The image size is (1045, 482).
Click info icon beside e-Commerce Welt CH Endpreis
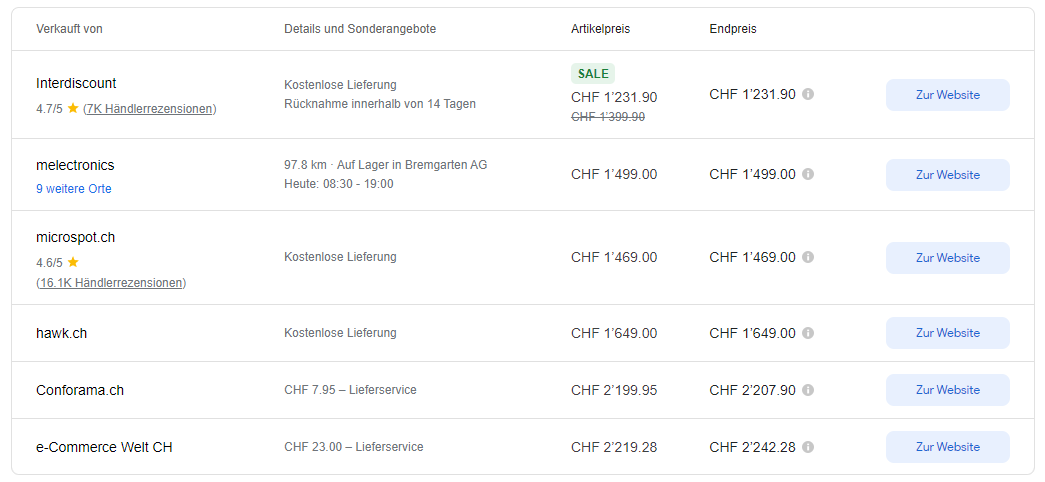[808, 447]
